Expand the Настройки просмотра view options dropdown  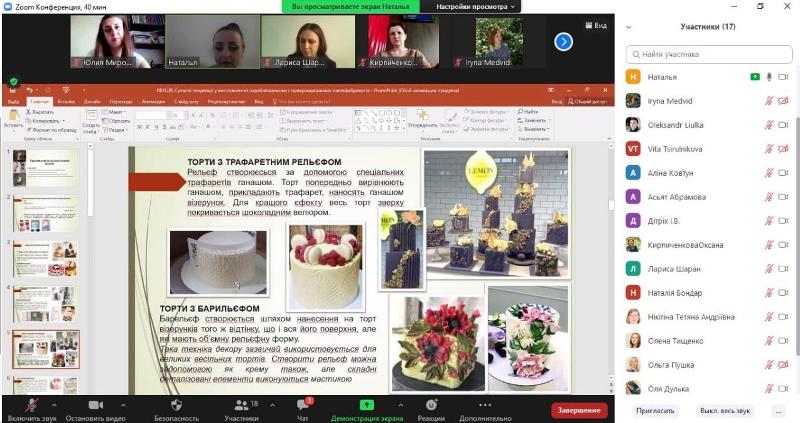coord(475,7)
